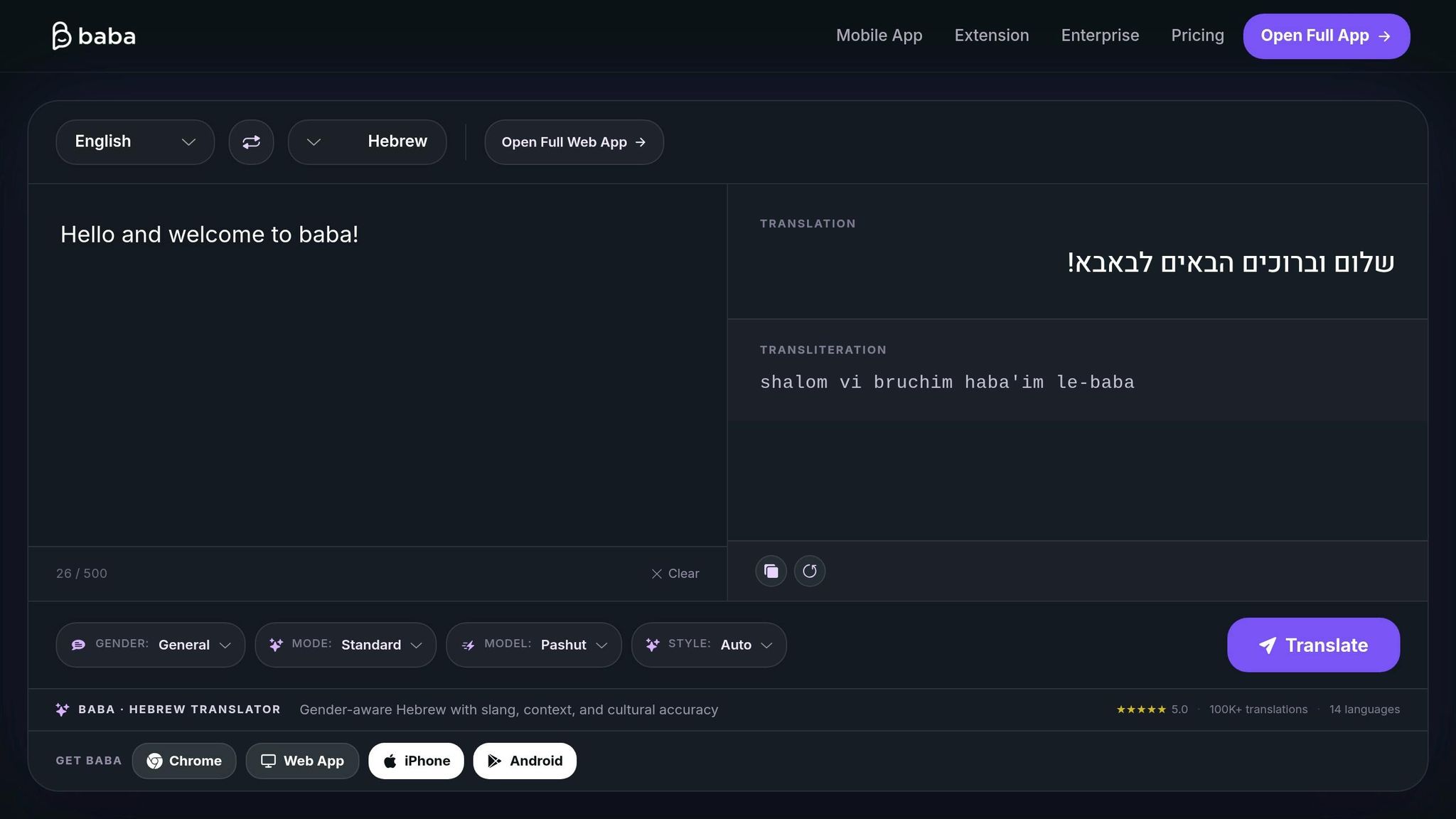Open the Hebrew target language dropdown
Viewport: 1456px width, 819px height.
[367, 142]
